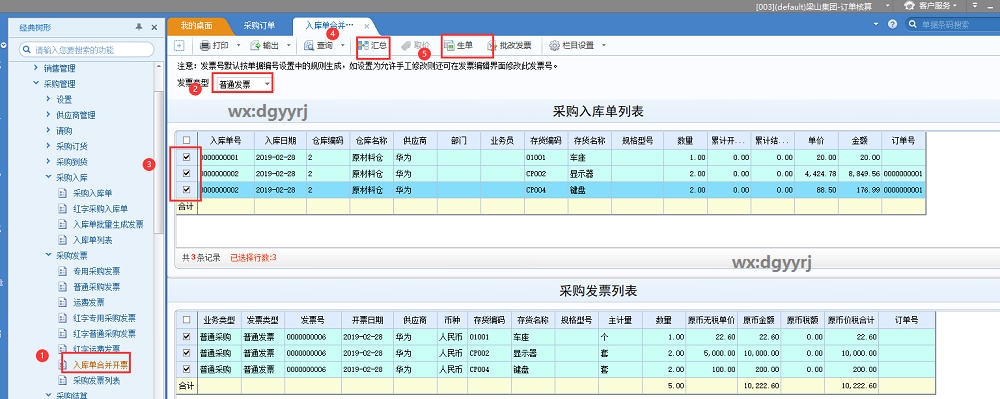Open the dropdown arrow next to 输出
The image size is (1000, 399).
pos(288,46)
